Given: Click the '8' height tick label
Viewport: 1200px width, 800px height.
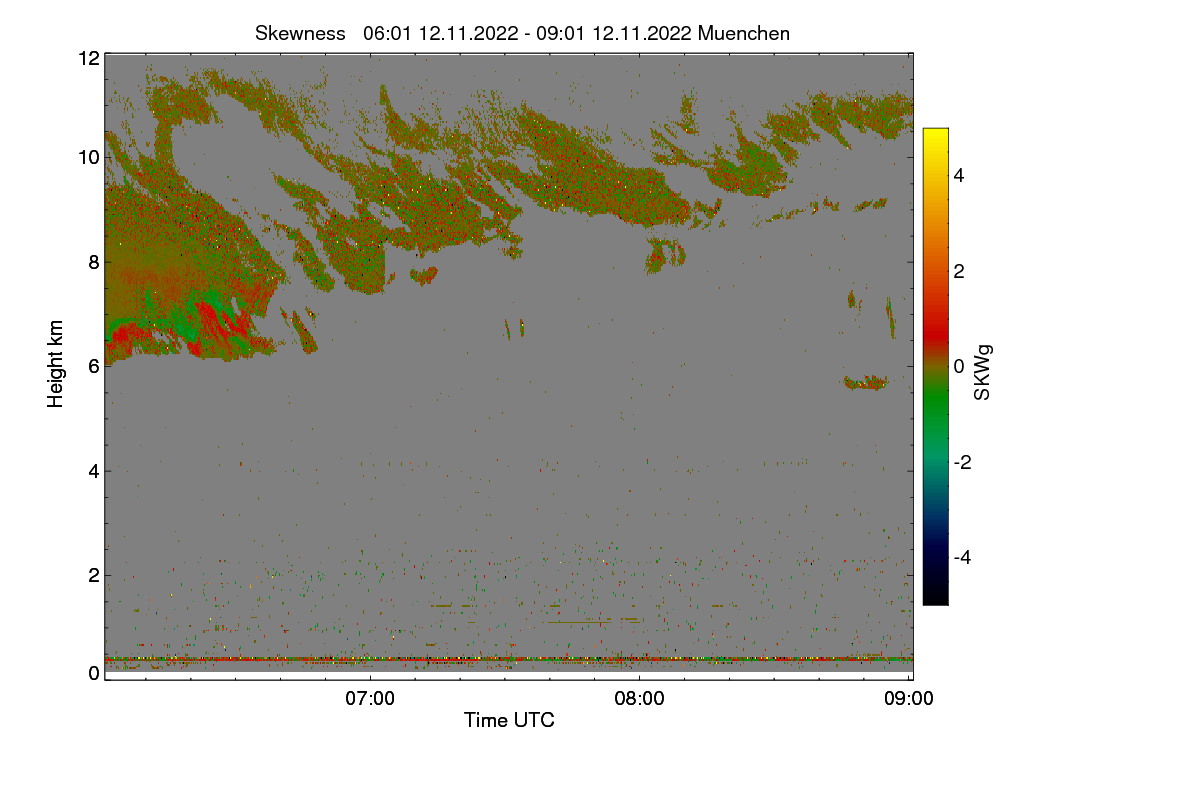Looking at the screenshot, I should (x=94, y=262).
